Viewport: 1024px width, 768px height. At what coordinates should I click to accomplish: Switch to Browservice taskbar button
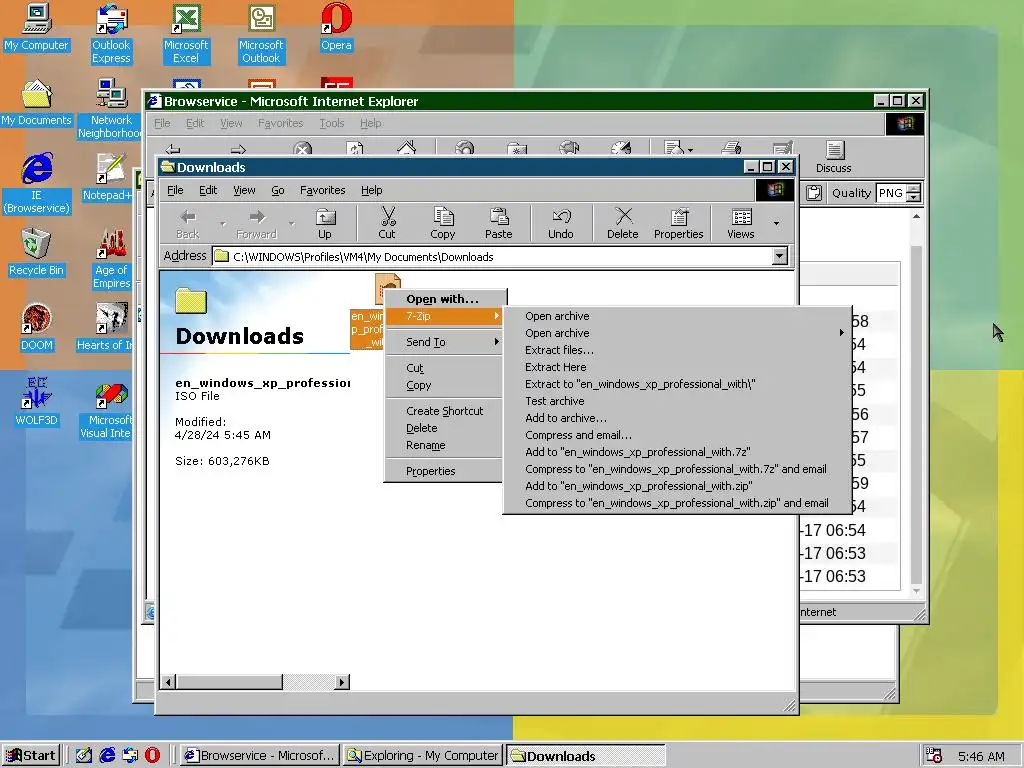click(x=260, y=756)
